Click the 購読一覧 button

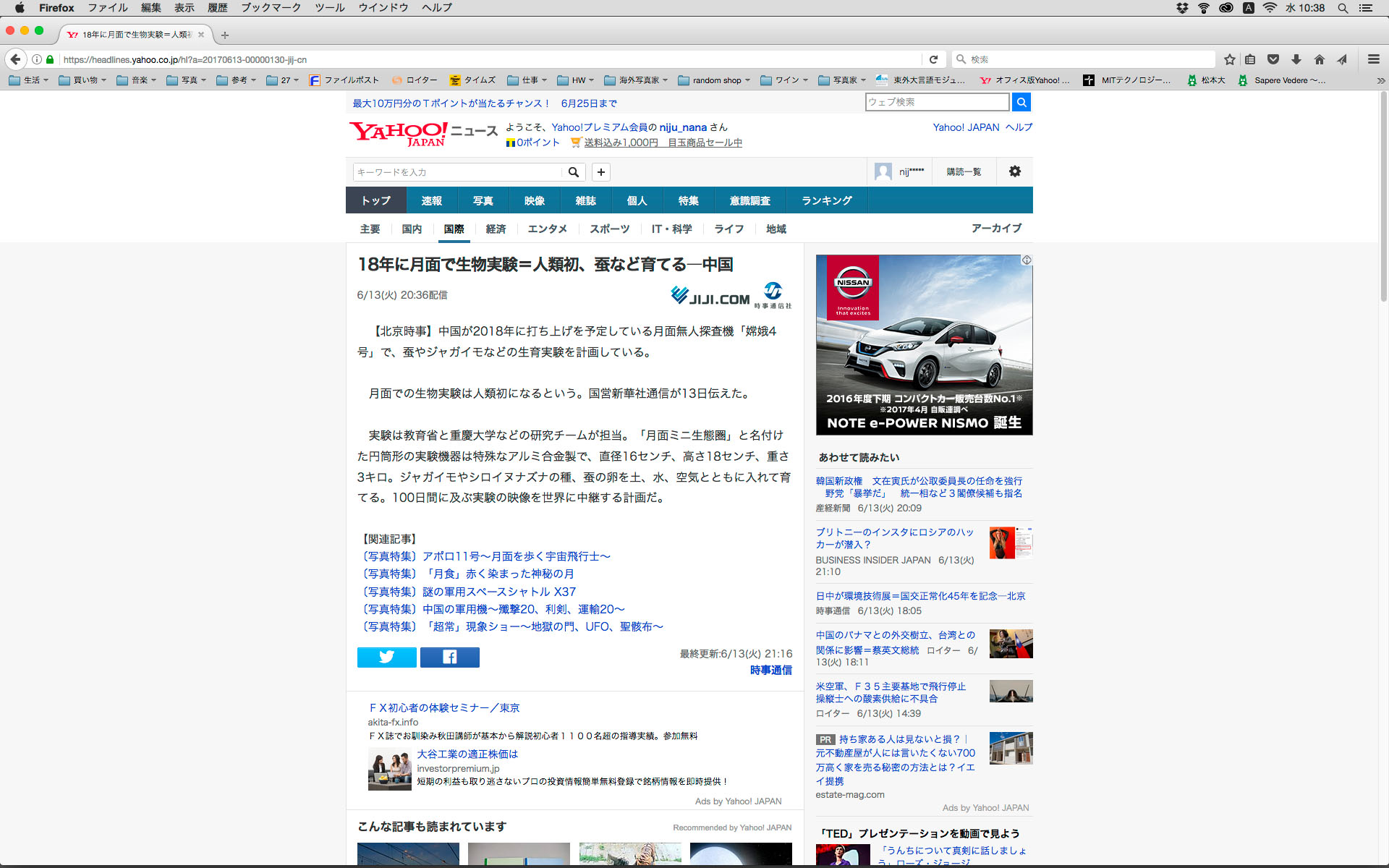click(x=963, y=171)
